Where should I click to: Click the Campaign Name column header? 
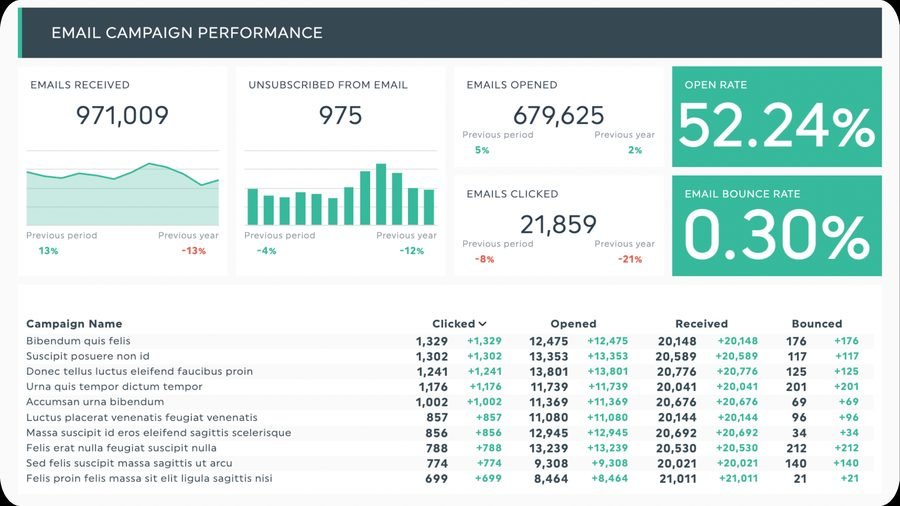tap(74, 324)
